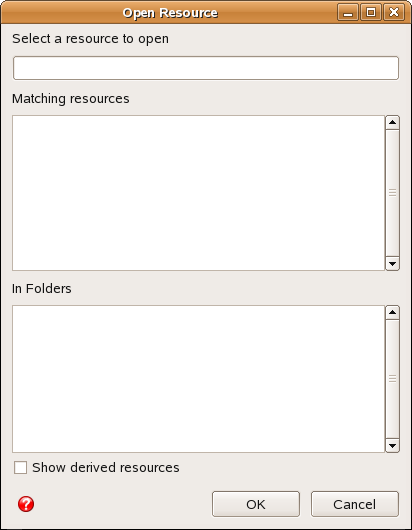Maximize the Open Resource dialog window
This screenshot has width=412, height=530.
tap(371, 13)
